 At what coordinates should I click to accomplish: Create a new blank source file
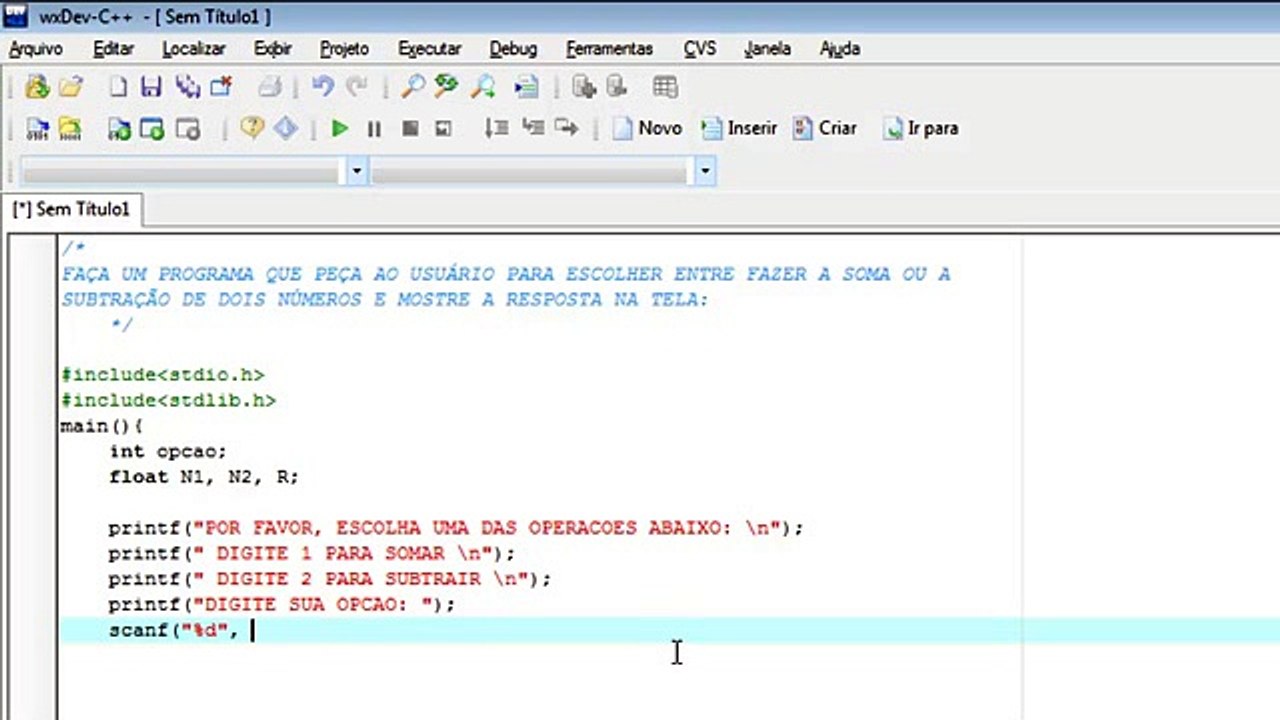tap(118, 87)
